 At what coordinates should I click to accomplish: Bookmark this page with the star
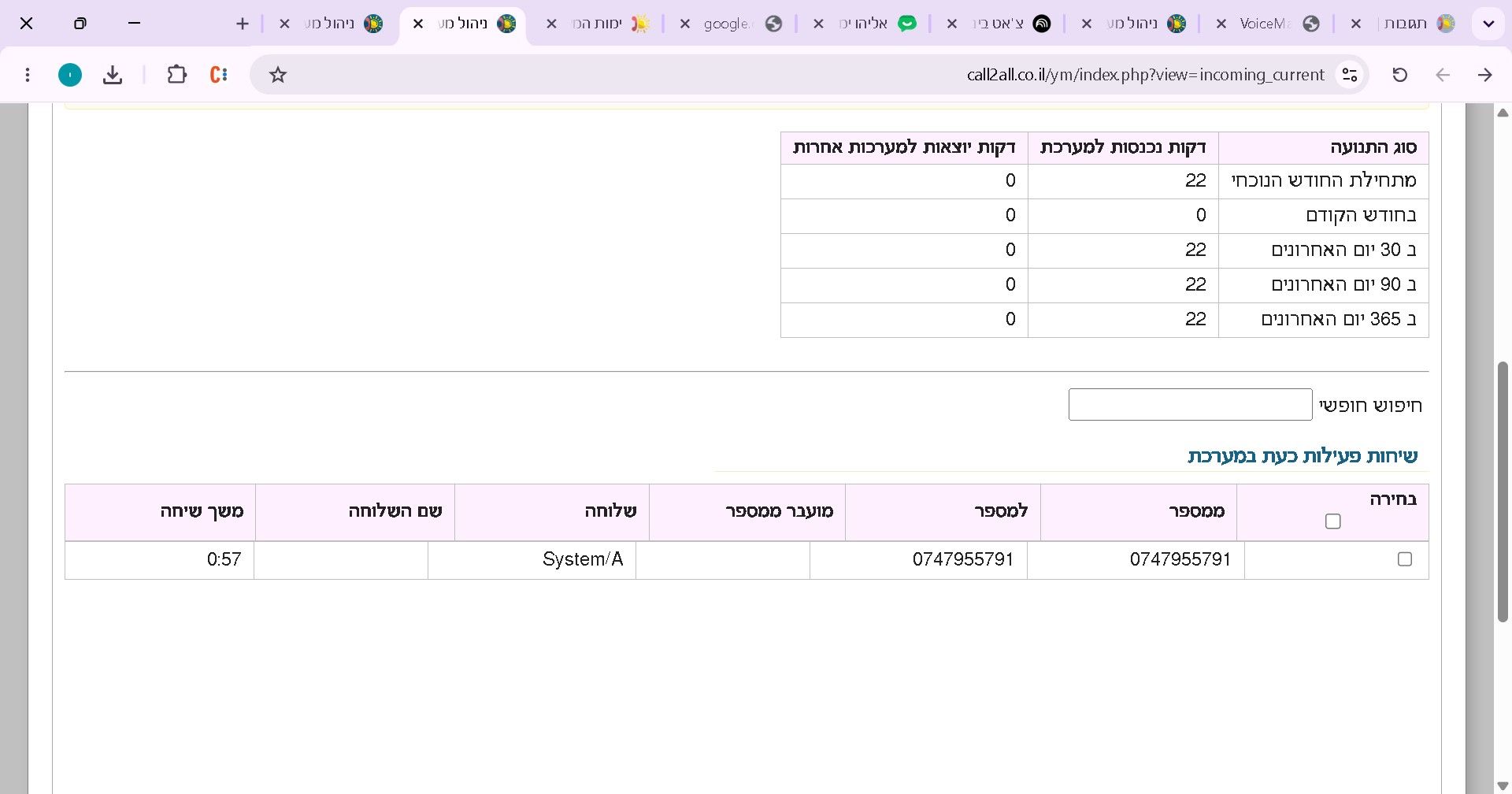[x=277, y=75]
